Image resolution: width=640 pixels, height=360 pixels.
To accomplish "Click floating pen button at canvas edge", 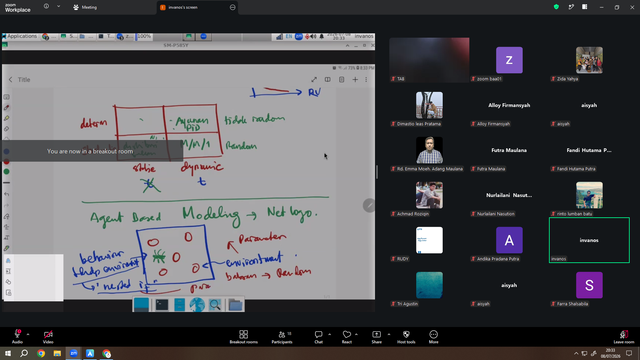I will click(x=369, y=205).
